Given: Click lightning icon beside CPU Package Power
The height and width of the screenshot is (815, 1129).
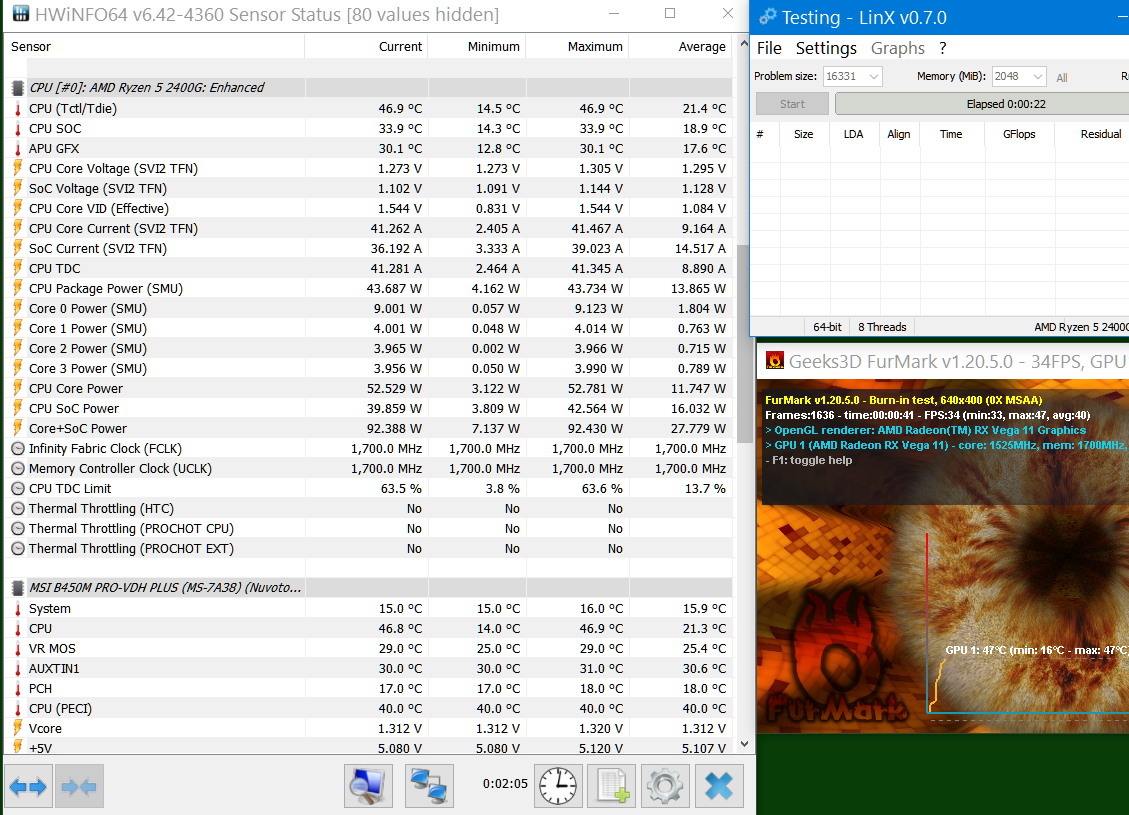Looking at the screenshot, I should [18, 289].
